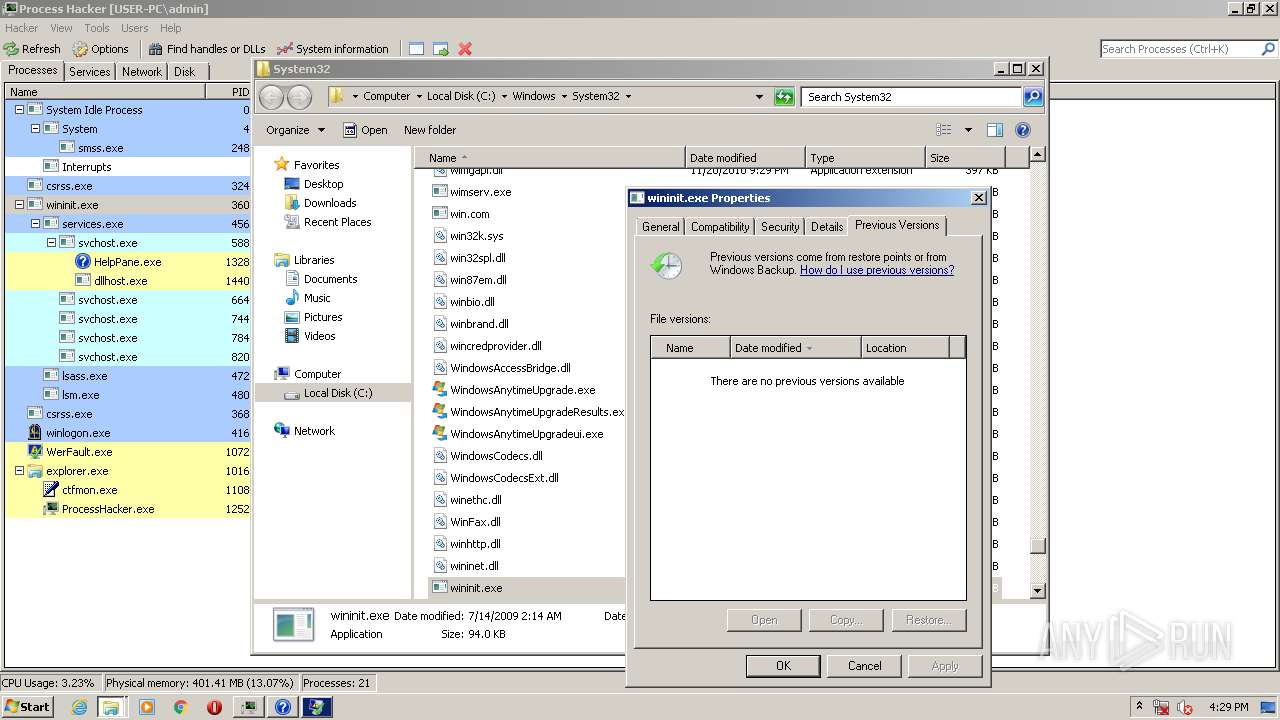Click the red X terminate icon in toolbar
This screenshot has width=1280, height=720.
[x=465, y=49]
